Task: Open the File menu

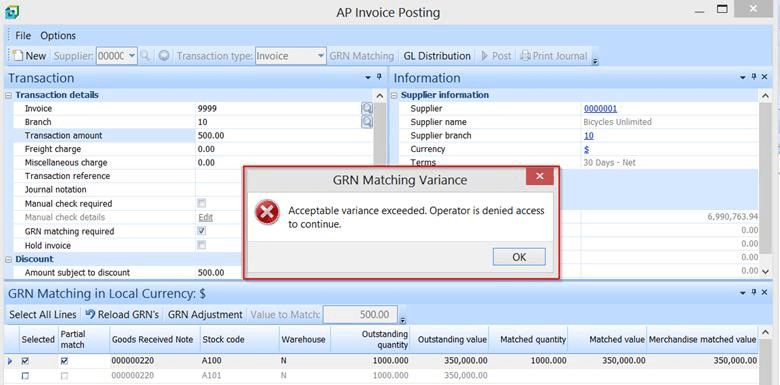Action: pos(23,36)
